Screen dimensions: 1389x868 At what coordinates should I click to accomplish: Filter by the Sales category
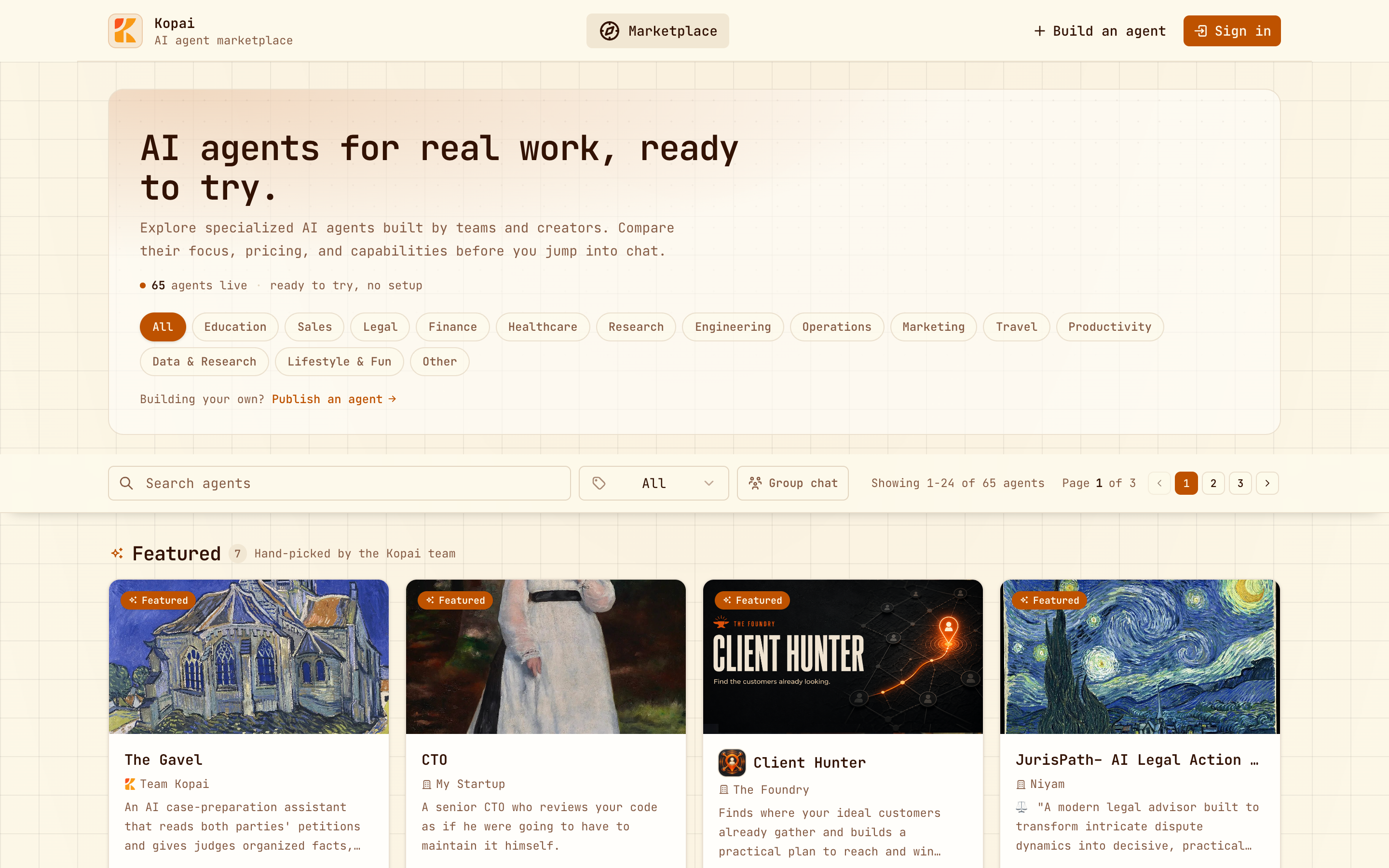(x=314, y=327)
